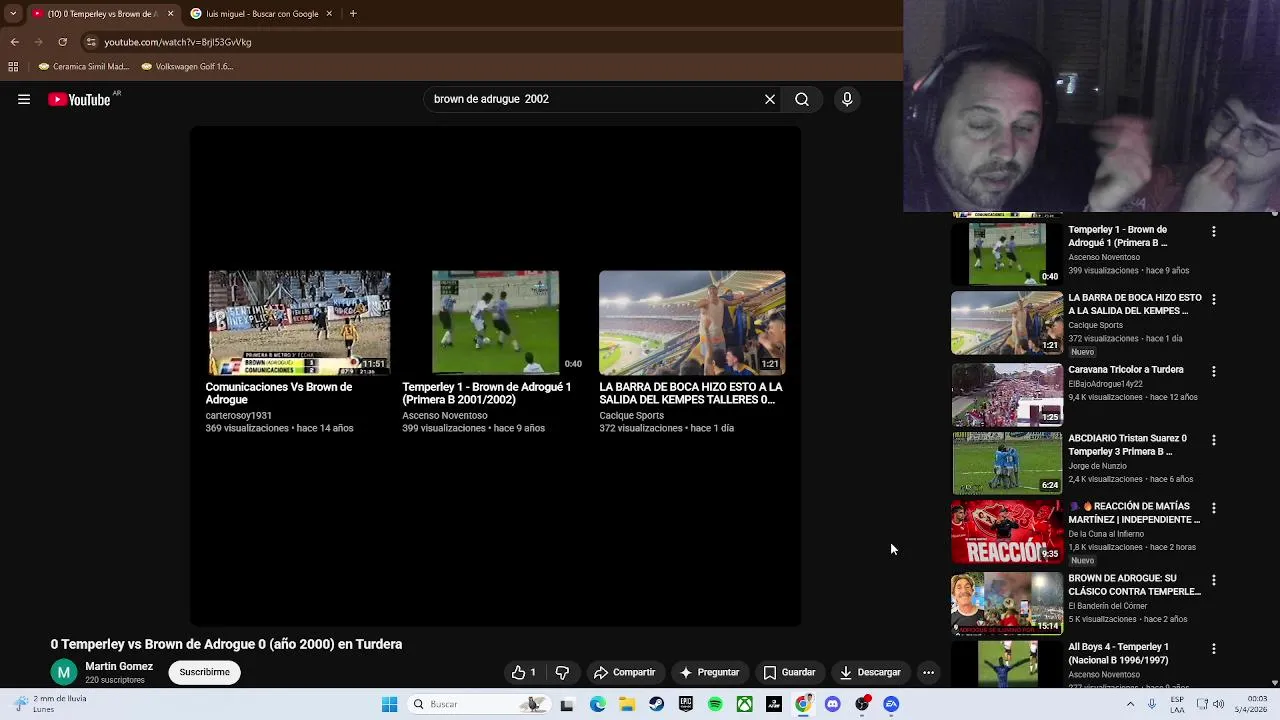Image resolution: width=1280 pixels, height=720 pixels.
Task: Open more actions three-dot menu below video
Action: click(x=928, y=672)
